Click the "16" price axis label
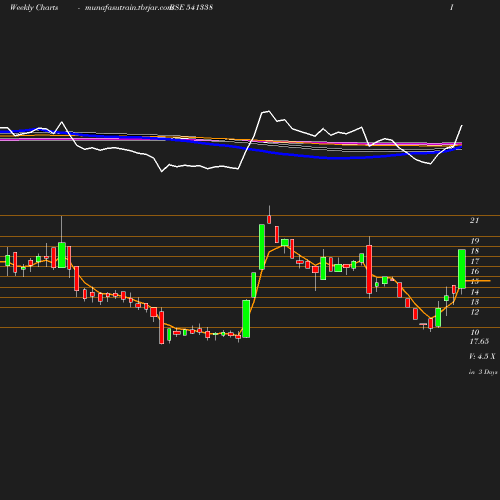This screenshot has height=500, width=500. pyautogui.click(x=475, y=271)
